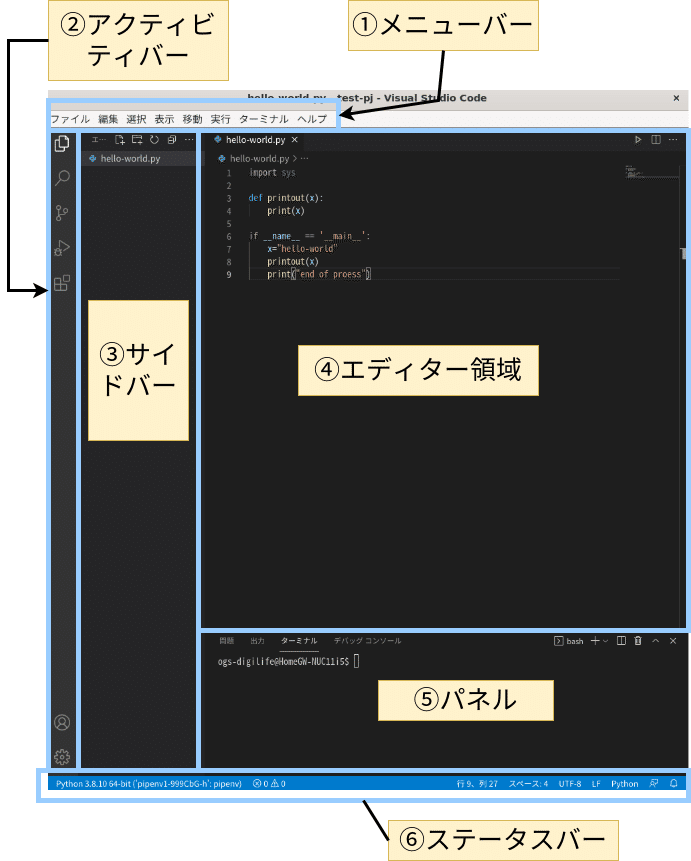This screenshot has width=691, height=861.
Task: Kill the terminal with trash icon
Action: [x=638, y=641]
